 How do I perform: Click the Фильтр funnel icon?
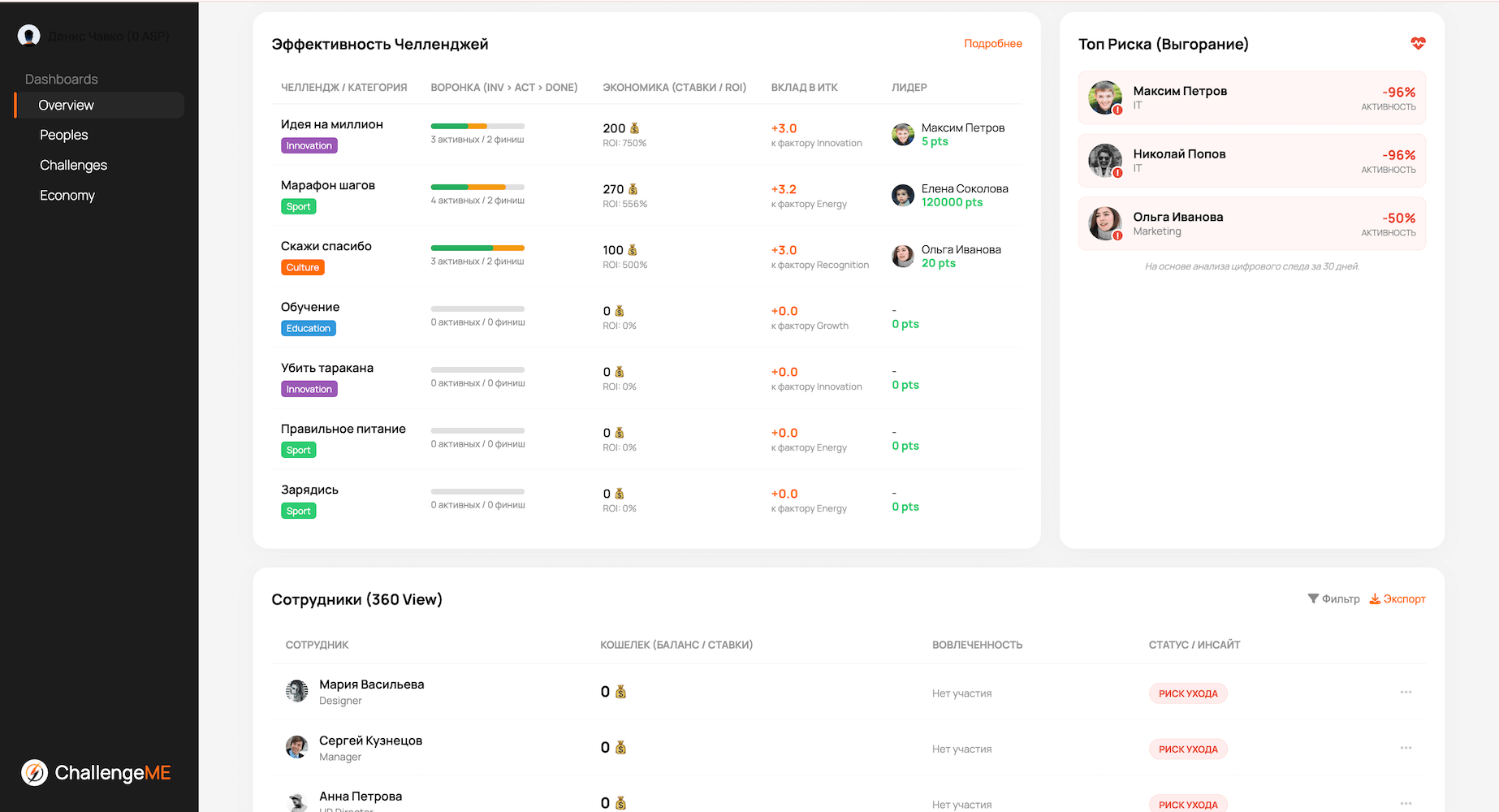(x=1313, y=598)
